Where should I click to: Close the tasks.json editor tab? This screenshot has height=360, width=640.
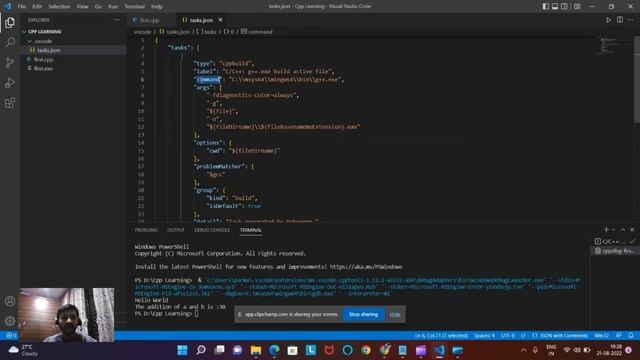tap(220, 20)
